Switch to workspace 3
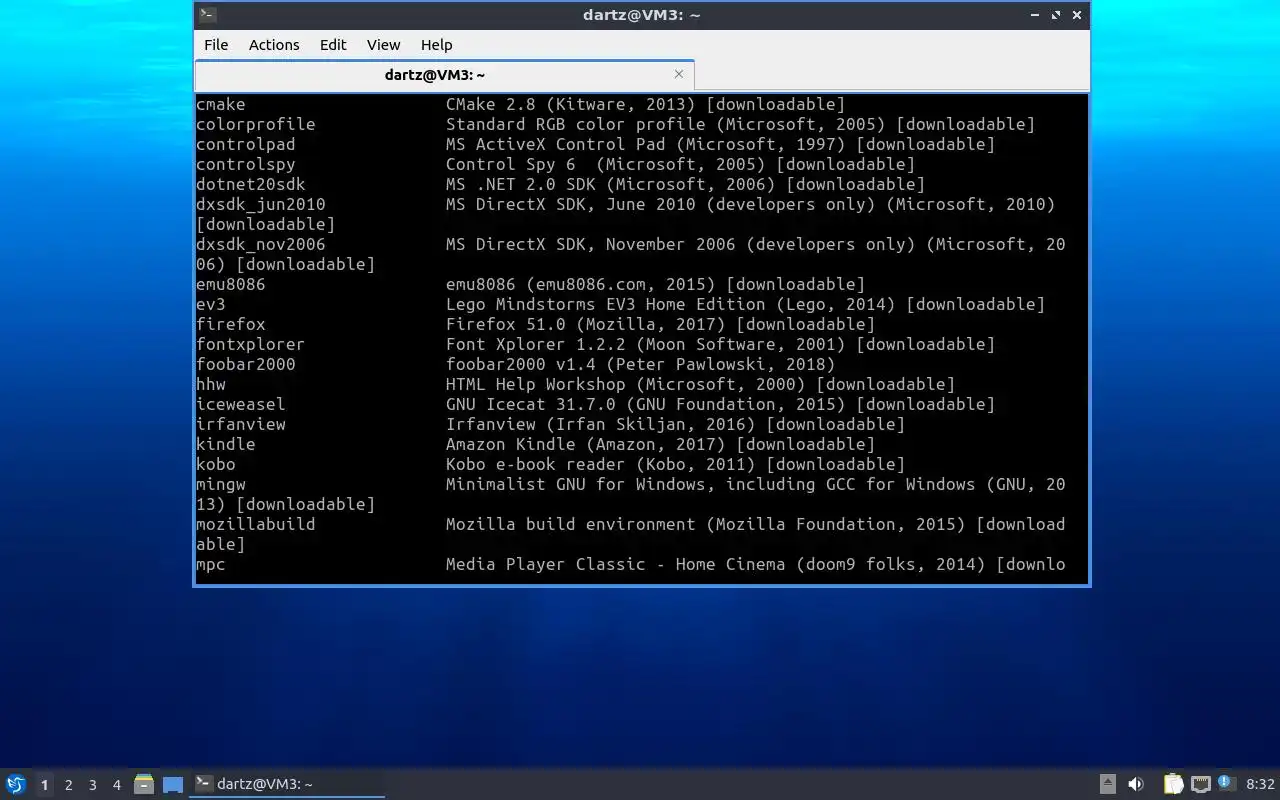 point(92,785)
